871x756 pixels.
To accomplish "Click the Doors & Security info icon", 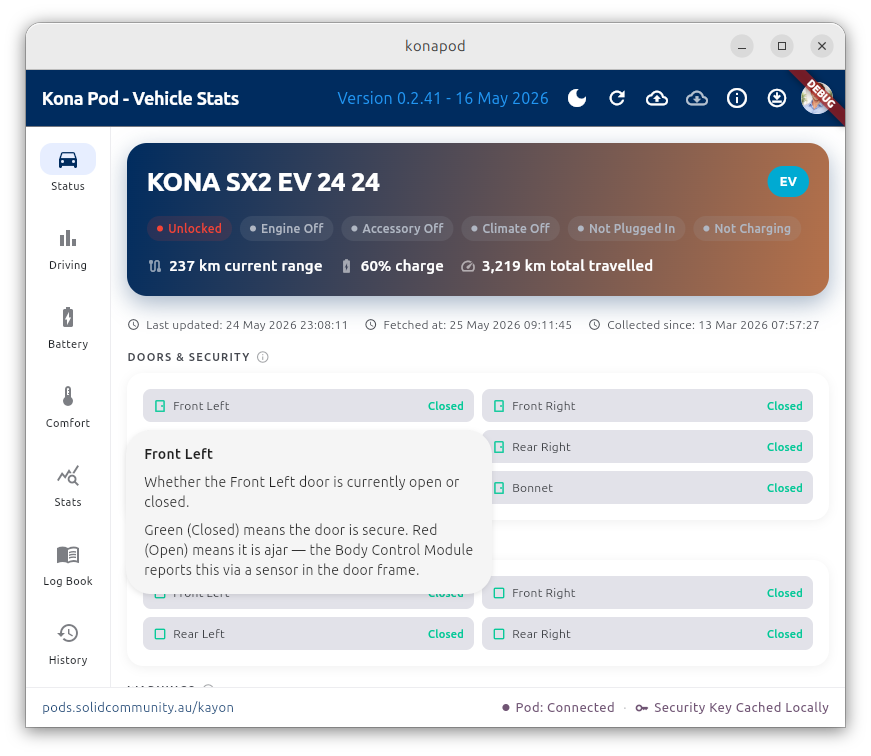I will (263, 357).
